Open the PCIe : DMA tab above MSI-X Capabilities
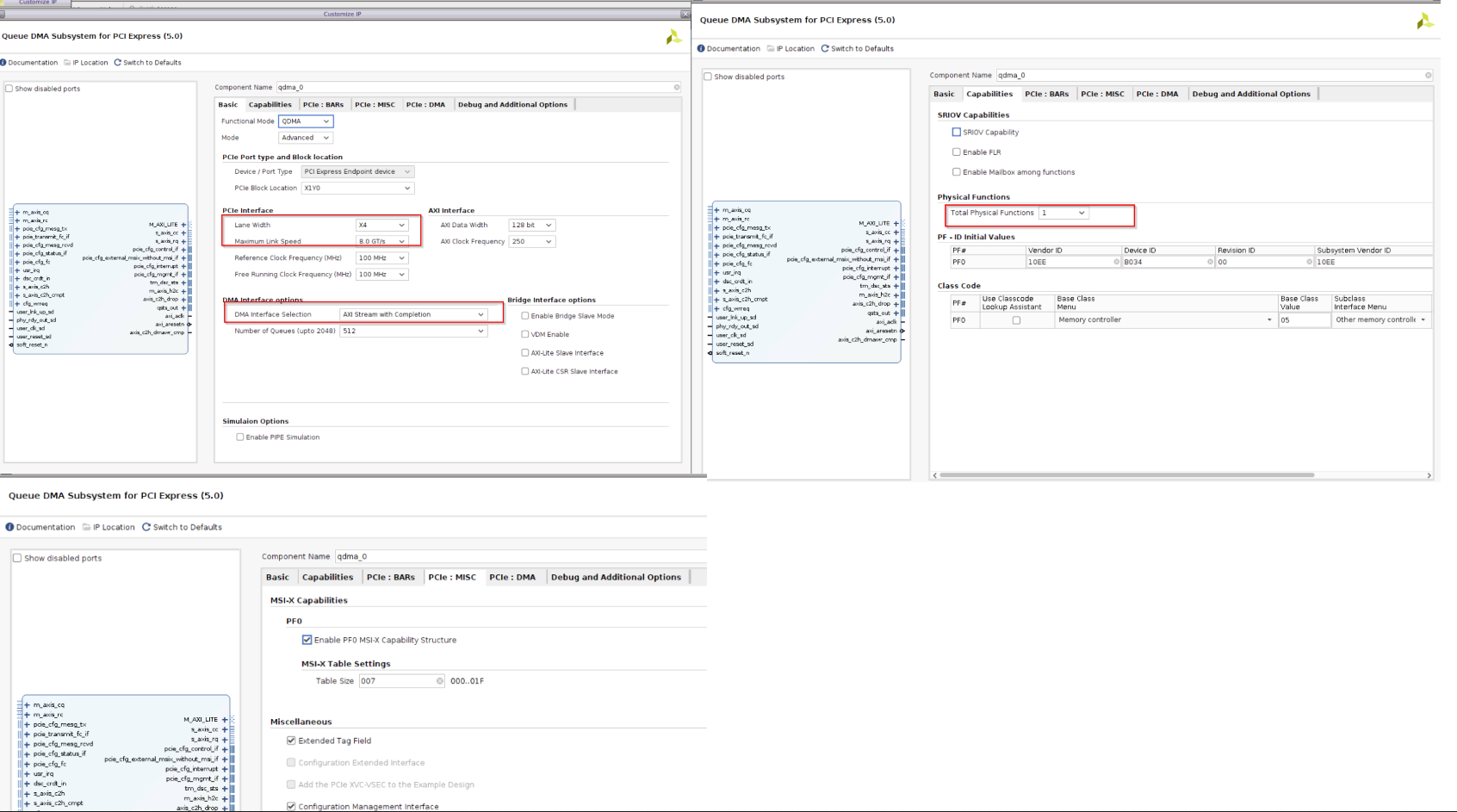The image size is (1457, 812). [x=512, y=577]
